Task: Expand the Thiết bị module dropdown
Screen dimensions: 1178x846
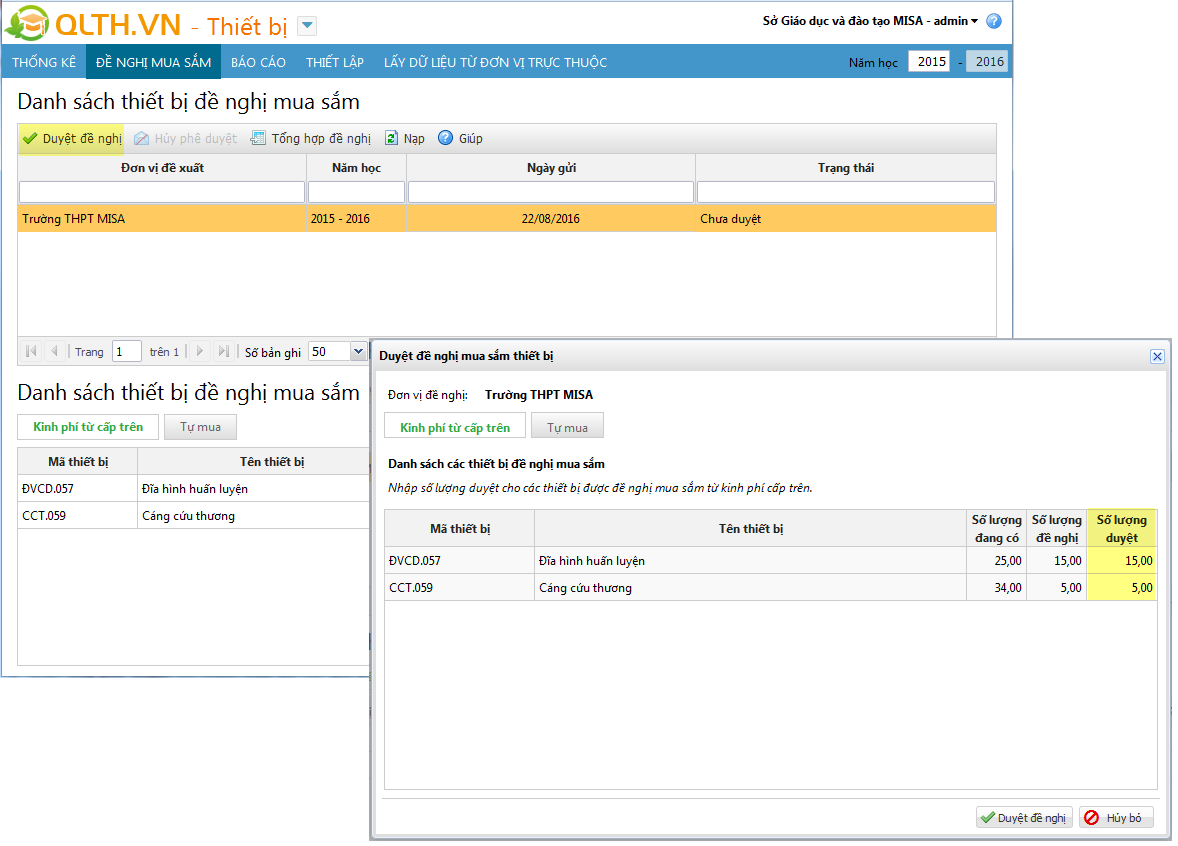Action: tap(307, 26)
